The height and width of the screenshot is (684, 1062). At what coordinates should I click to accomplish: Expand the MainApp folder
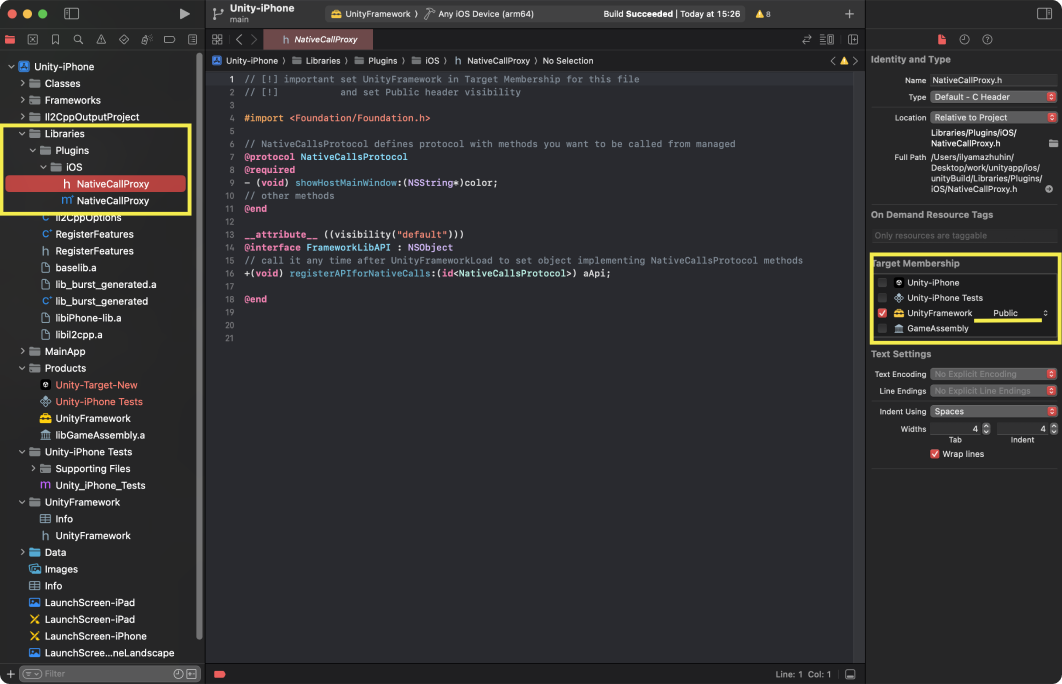point(23,351)
